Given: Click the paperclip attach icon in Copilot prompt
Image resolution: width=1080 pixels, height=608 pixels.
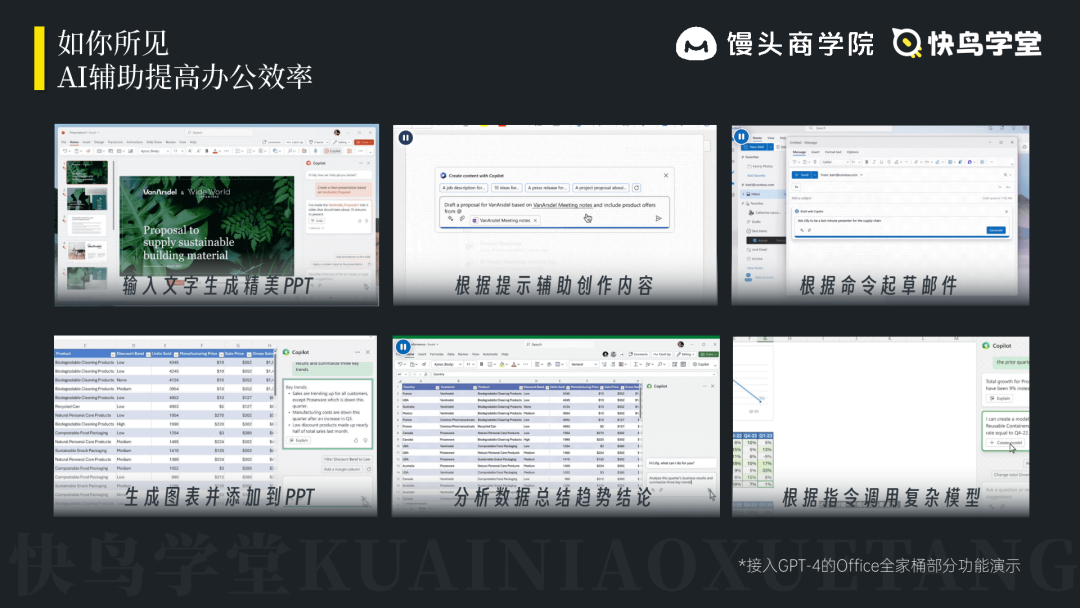Looking at the screenshot, I should tap(462, 219).
